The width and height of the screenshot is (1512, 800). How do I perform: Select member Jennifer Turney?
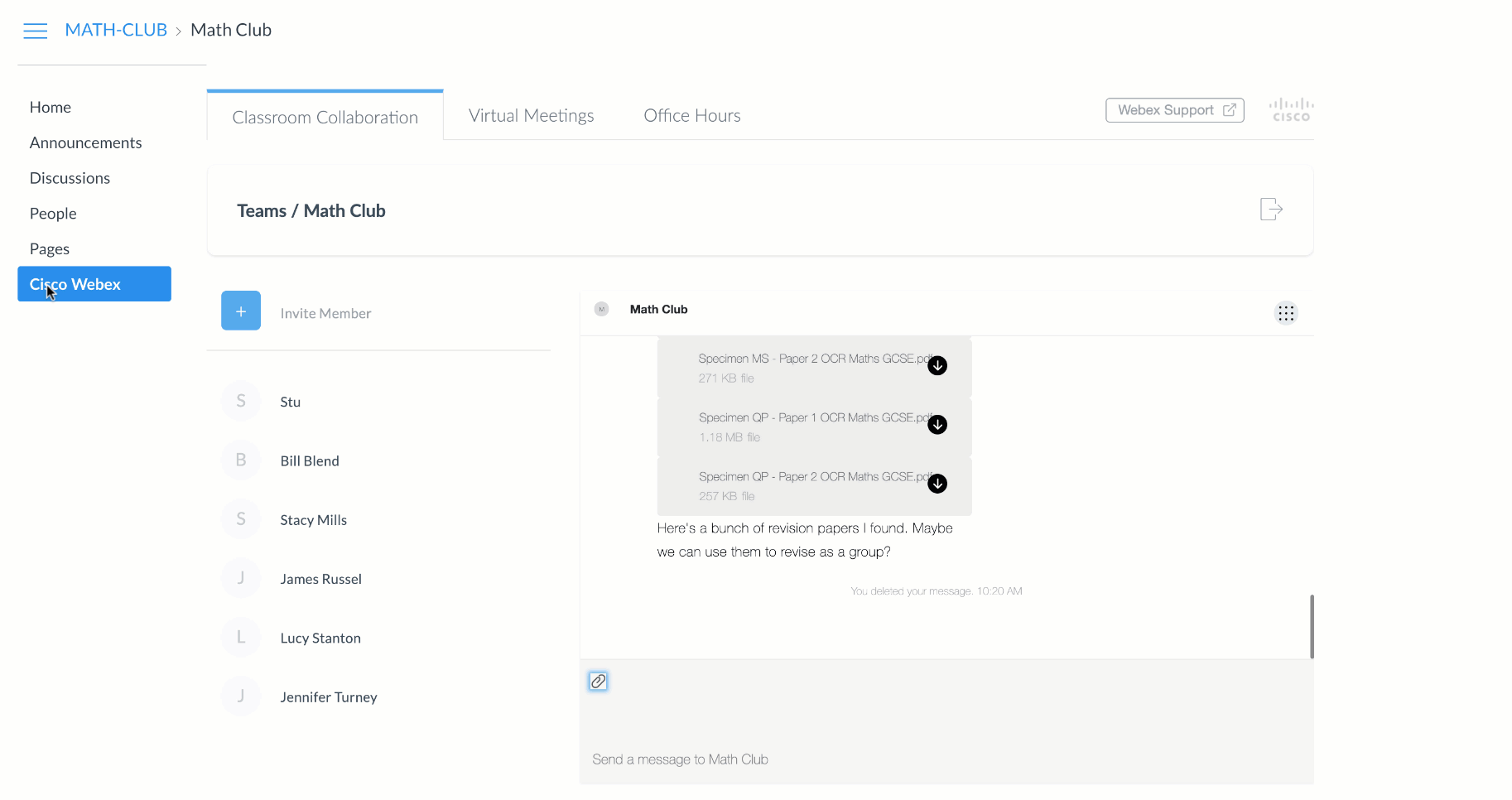328,697
